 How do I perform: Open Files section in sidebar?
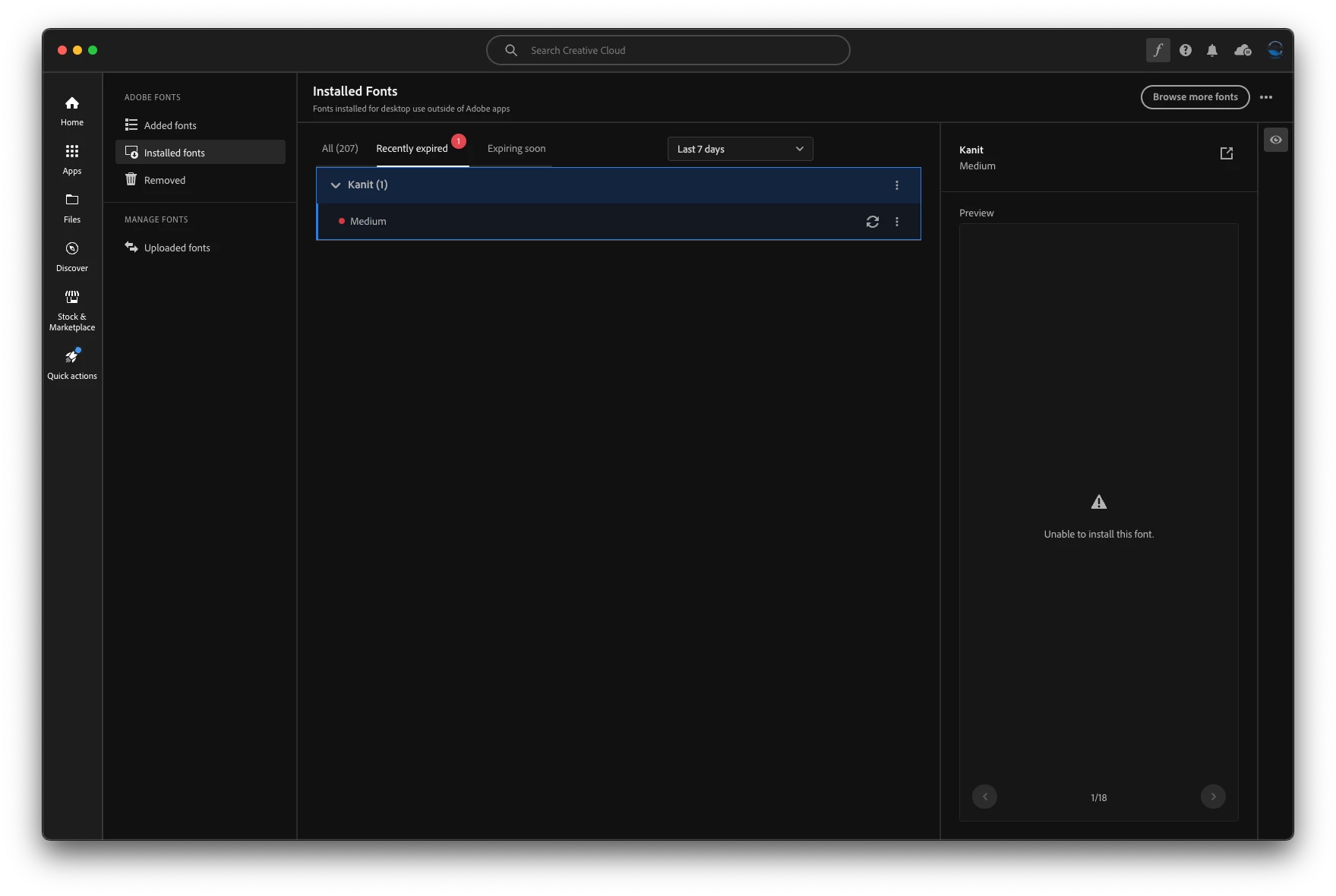click(72, 208)
